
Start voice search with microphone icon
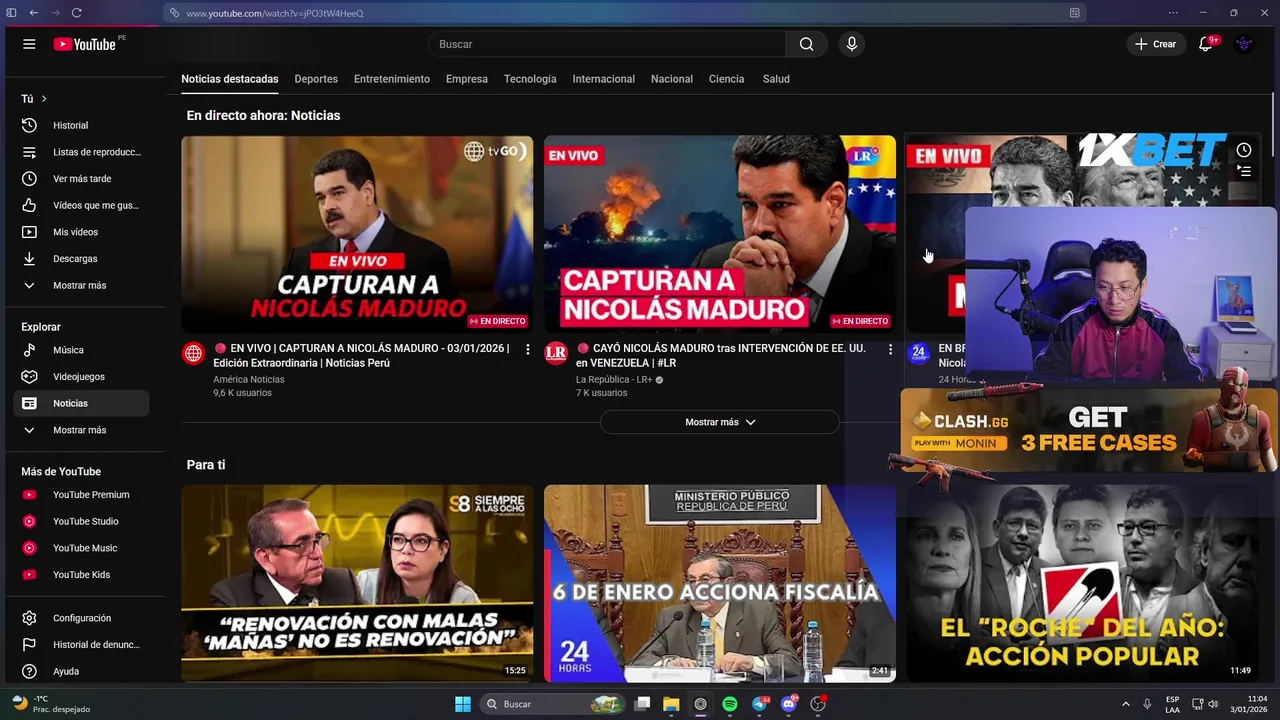tap(852, 44)
